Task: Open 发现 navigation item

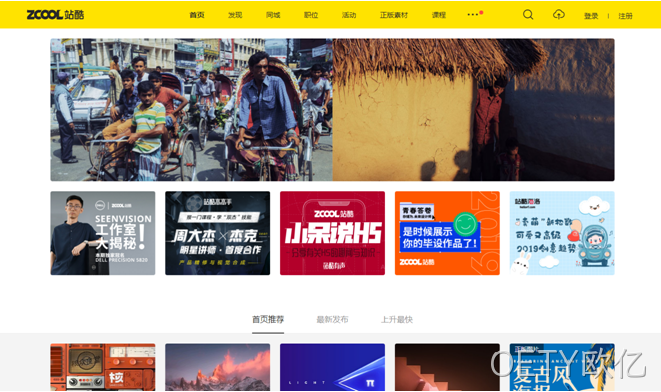Action: [x=235, y=15]
